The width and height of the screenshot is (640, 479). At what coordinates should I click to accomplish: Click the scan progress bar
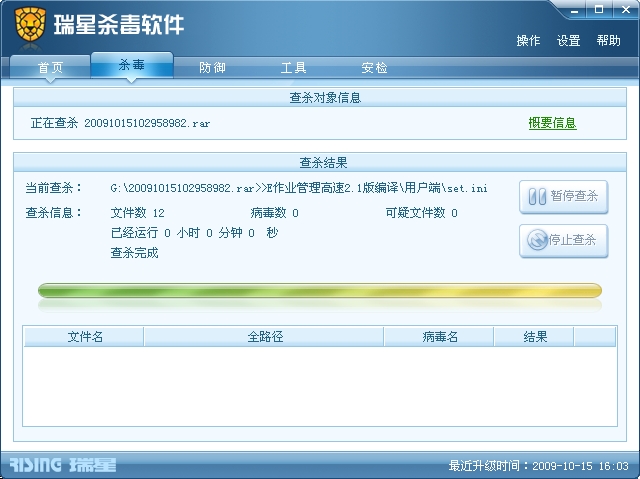[x=320, y=291]
